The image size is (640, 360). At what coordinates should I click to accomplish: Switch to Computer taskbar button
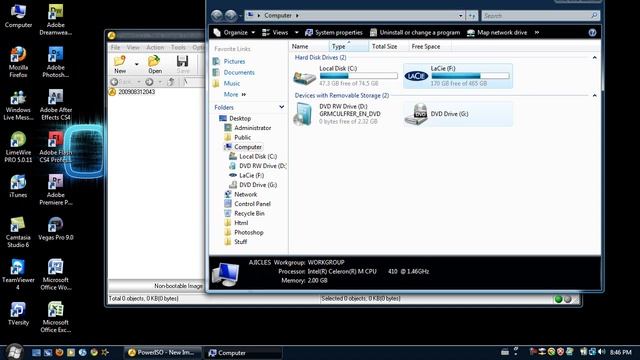tap(243, 353)
